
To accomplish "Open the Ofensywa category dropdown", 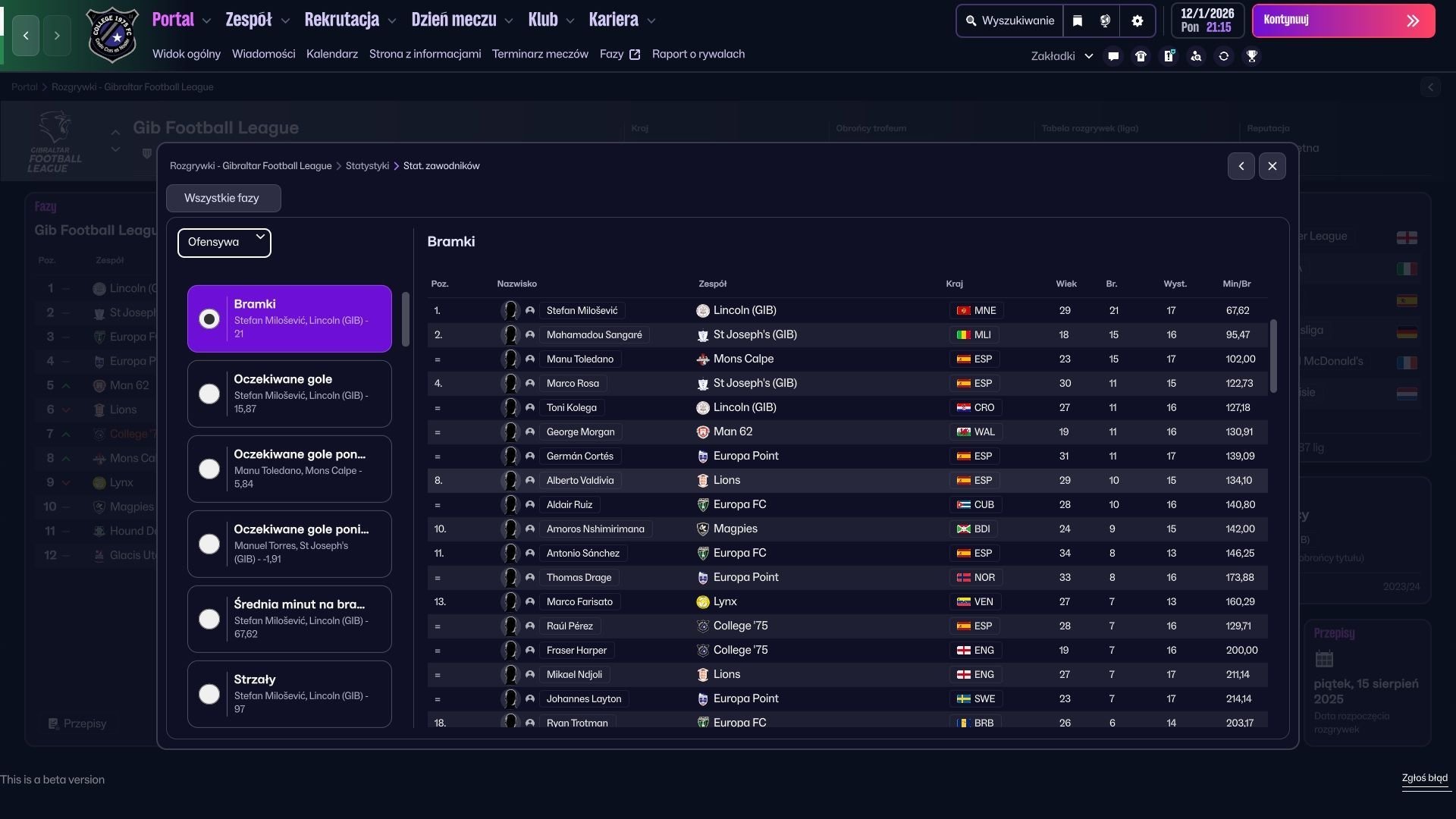I will coord(224,243).
